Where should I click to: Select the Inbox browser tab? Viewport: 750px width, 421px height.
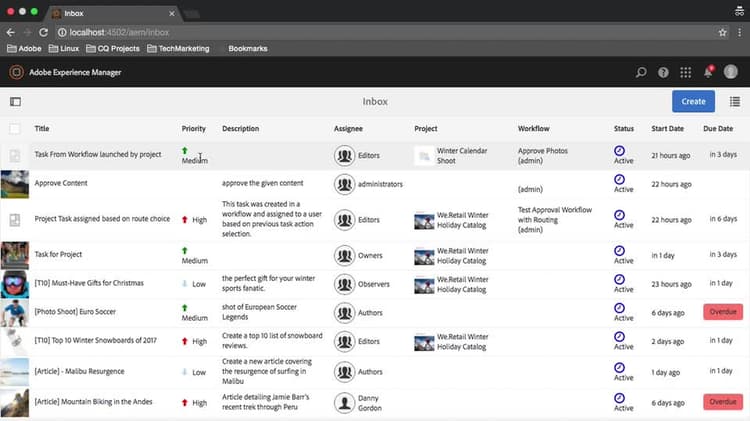(112, 13)
